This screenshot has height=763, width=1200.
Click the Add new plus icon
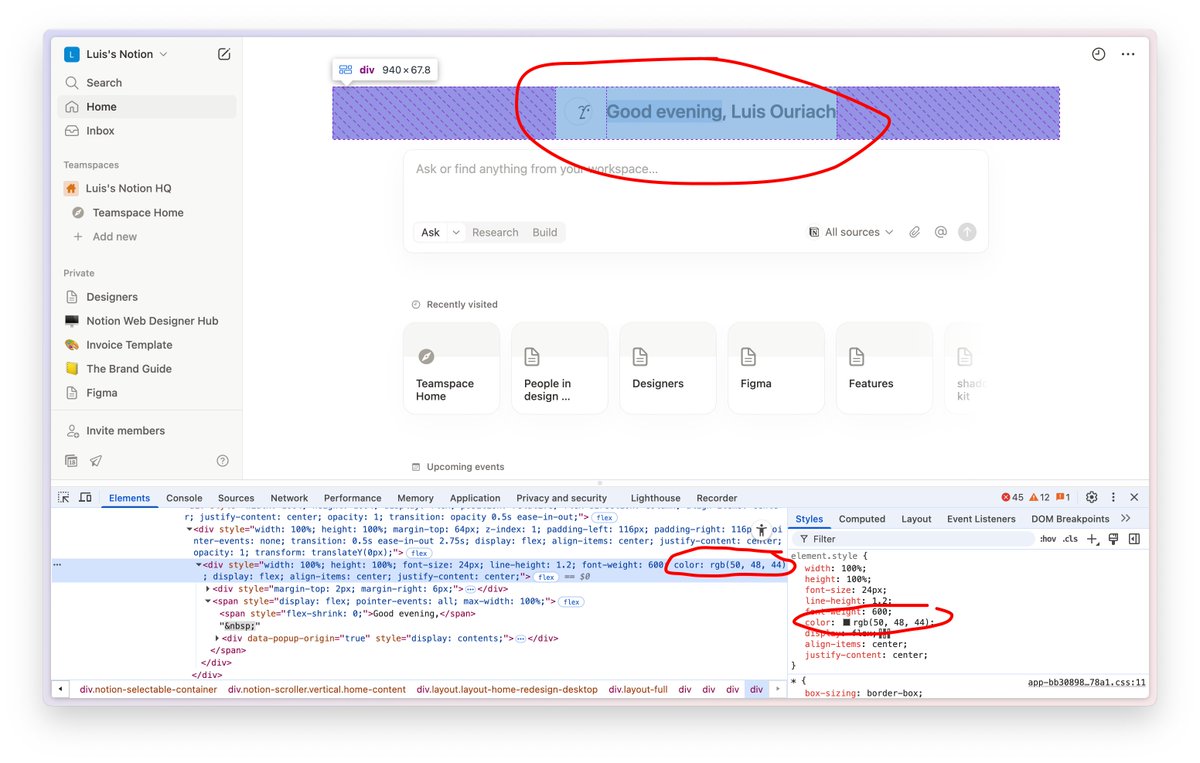pos(78,237)
